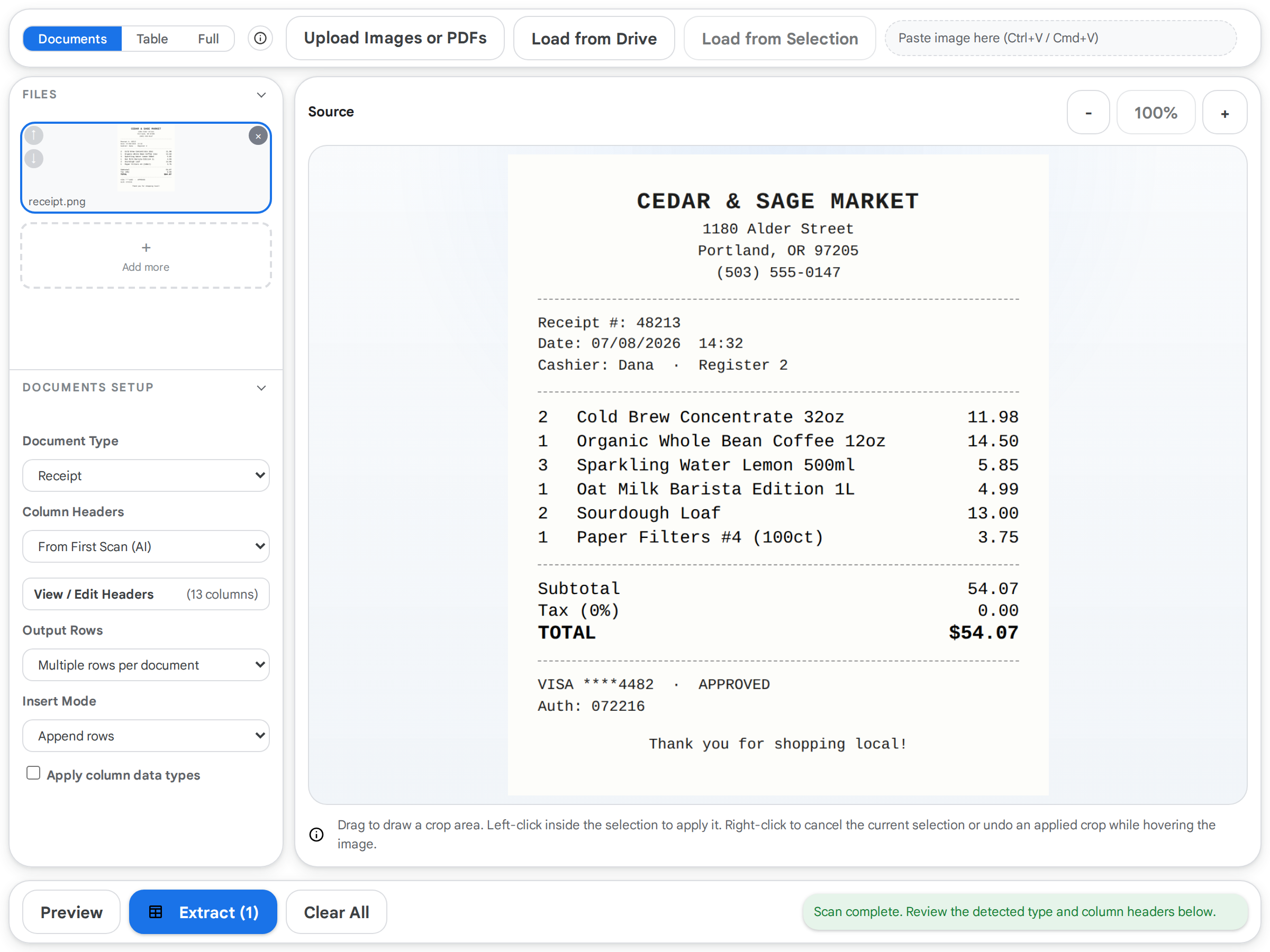
Task: Select the receipt.png thumbnail
Action: pos(146,168)
